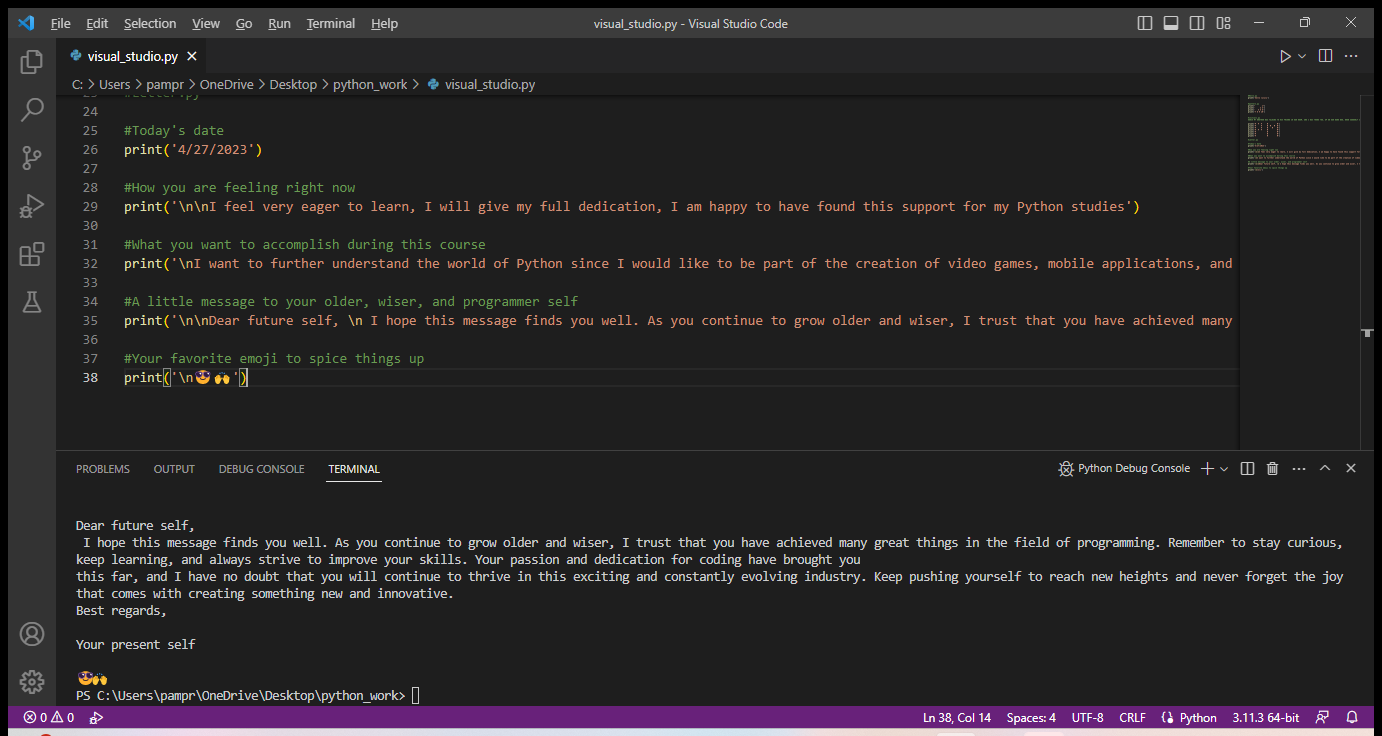The image size is (1382, 736).
Task: Select the Python Debug Console terminal
Action: [1124, 468]
